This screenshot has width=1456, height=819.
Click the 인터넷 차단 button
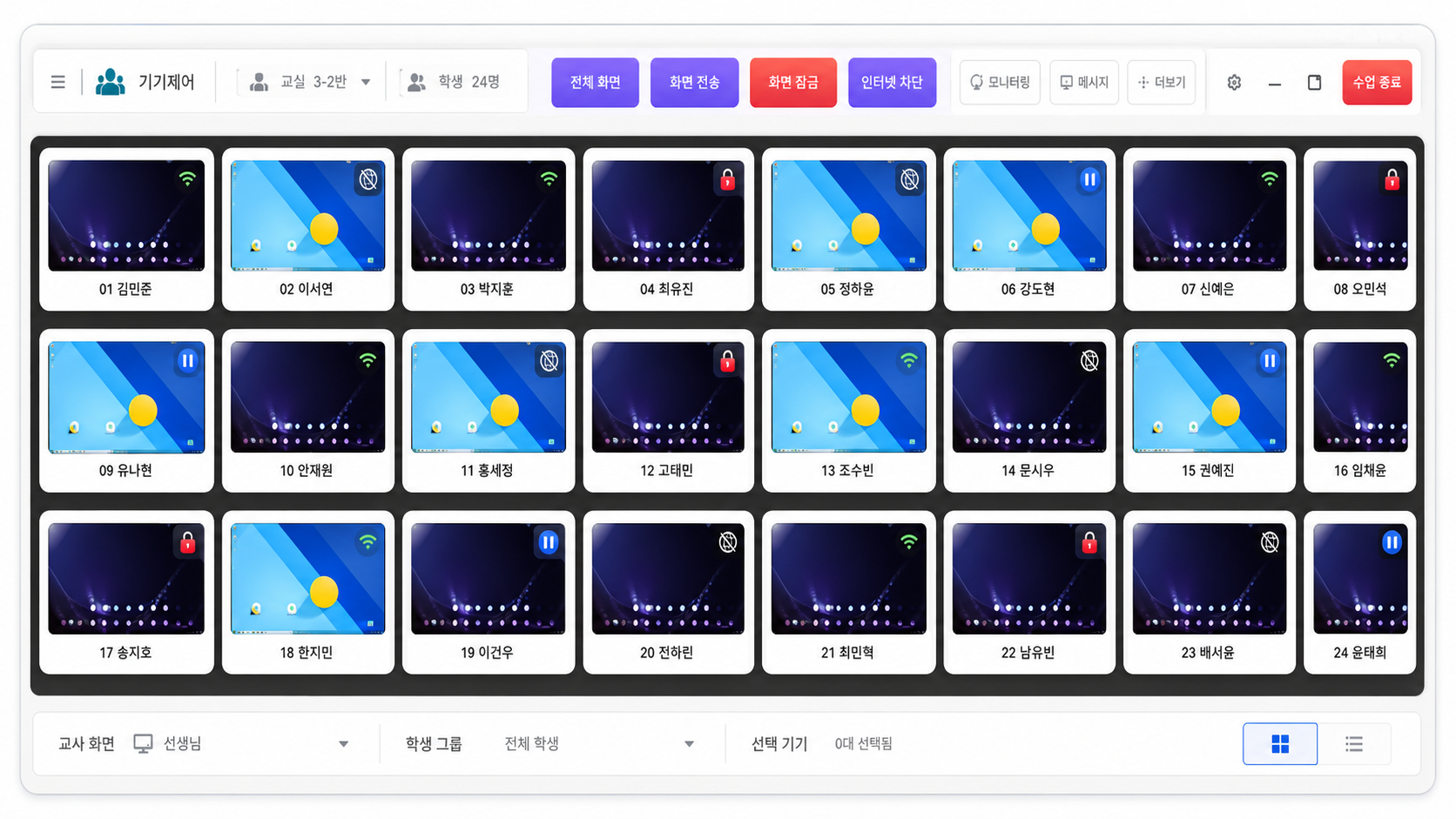click(x=892, y=83)
